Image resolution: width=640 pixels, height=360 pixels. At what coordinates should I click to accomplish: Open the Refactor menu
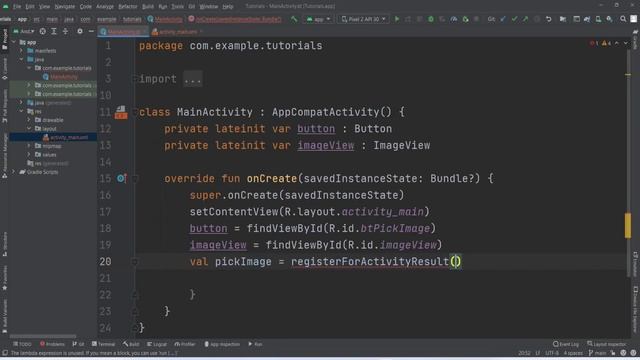(x=128, y=7)
